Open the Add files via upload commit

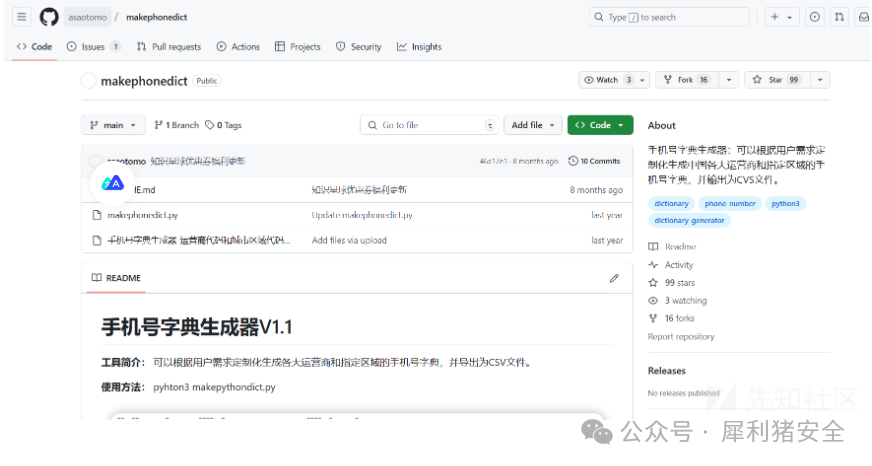(x=349, y=240)
